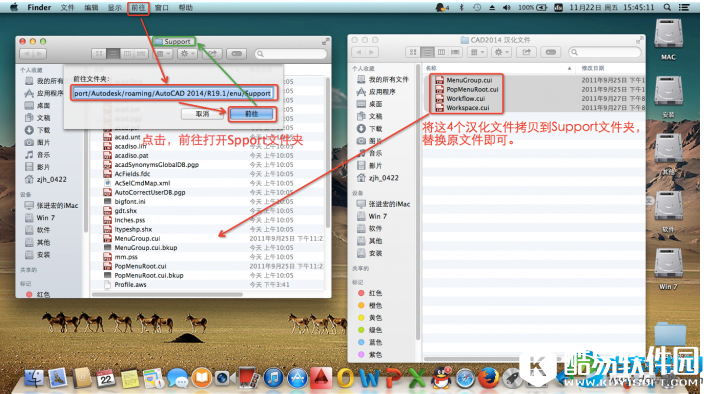
Task: Open arrange dropdown in CAD2014 window
Action: pyautogui.click(x=476, y=52)
